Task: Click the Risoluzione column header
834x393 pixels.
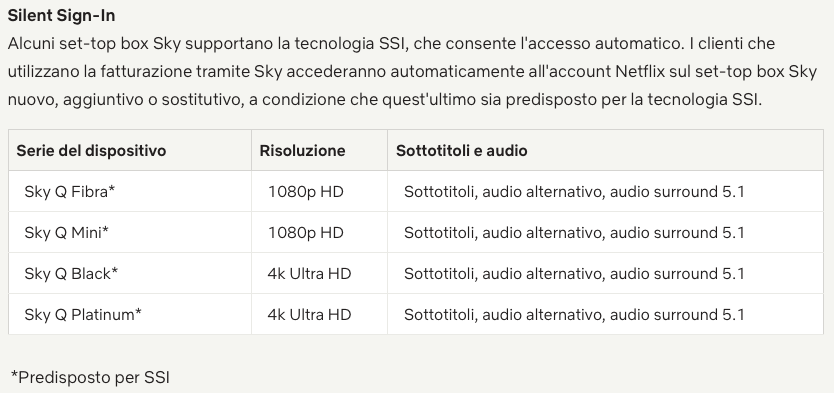Action: click(319, 150)
